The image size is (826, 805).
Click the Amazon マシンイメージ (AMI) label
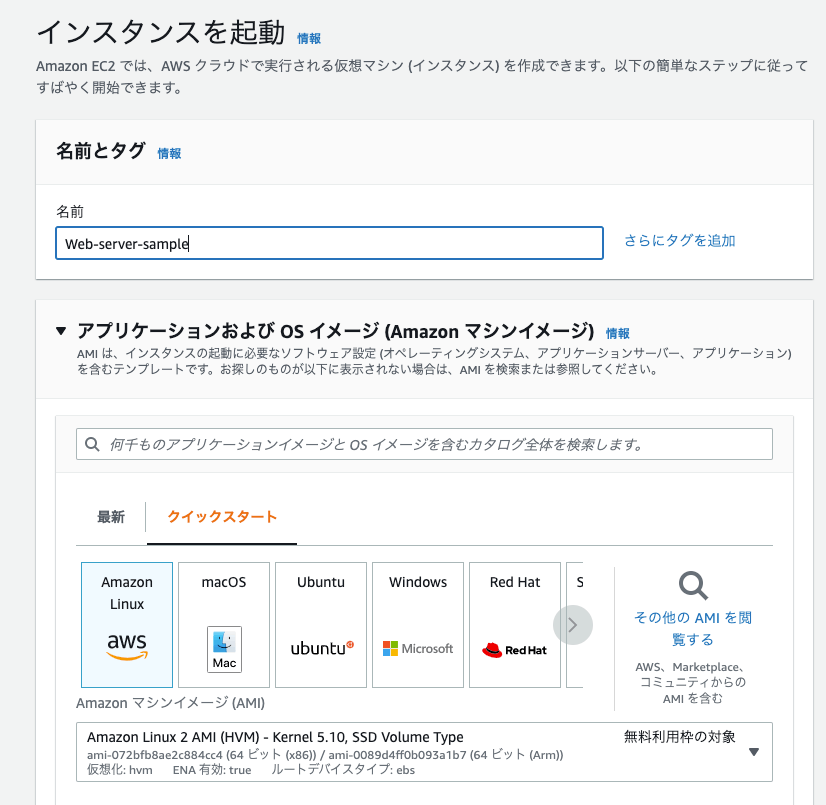point(170,703)
